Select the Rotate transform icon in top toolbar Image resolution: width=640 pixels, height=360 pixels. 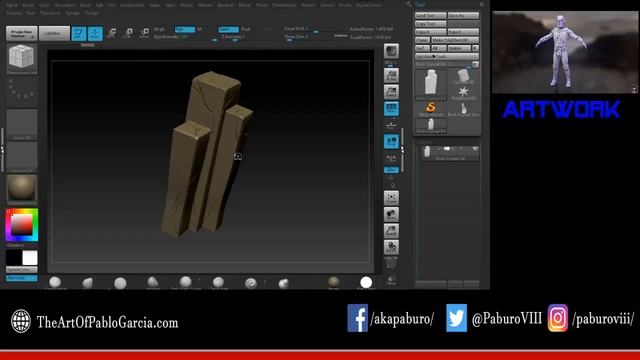(144, 33)
